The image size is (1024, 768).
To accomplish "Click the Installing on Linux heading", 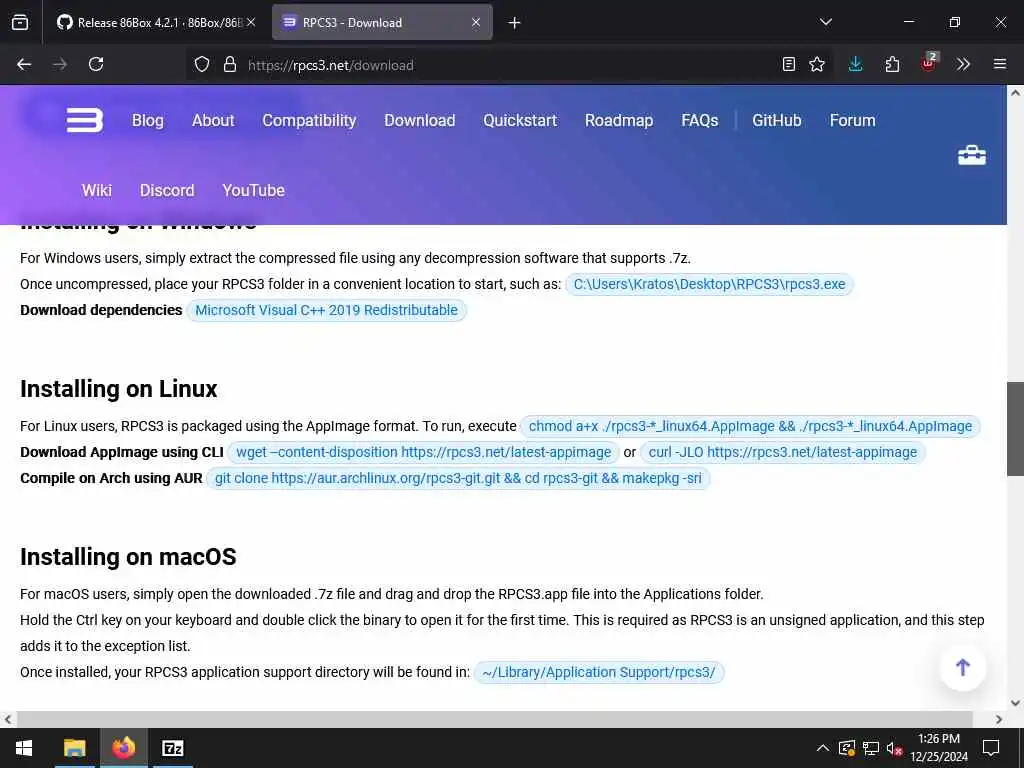I will (x=118, y=389).
